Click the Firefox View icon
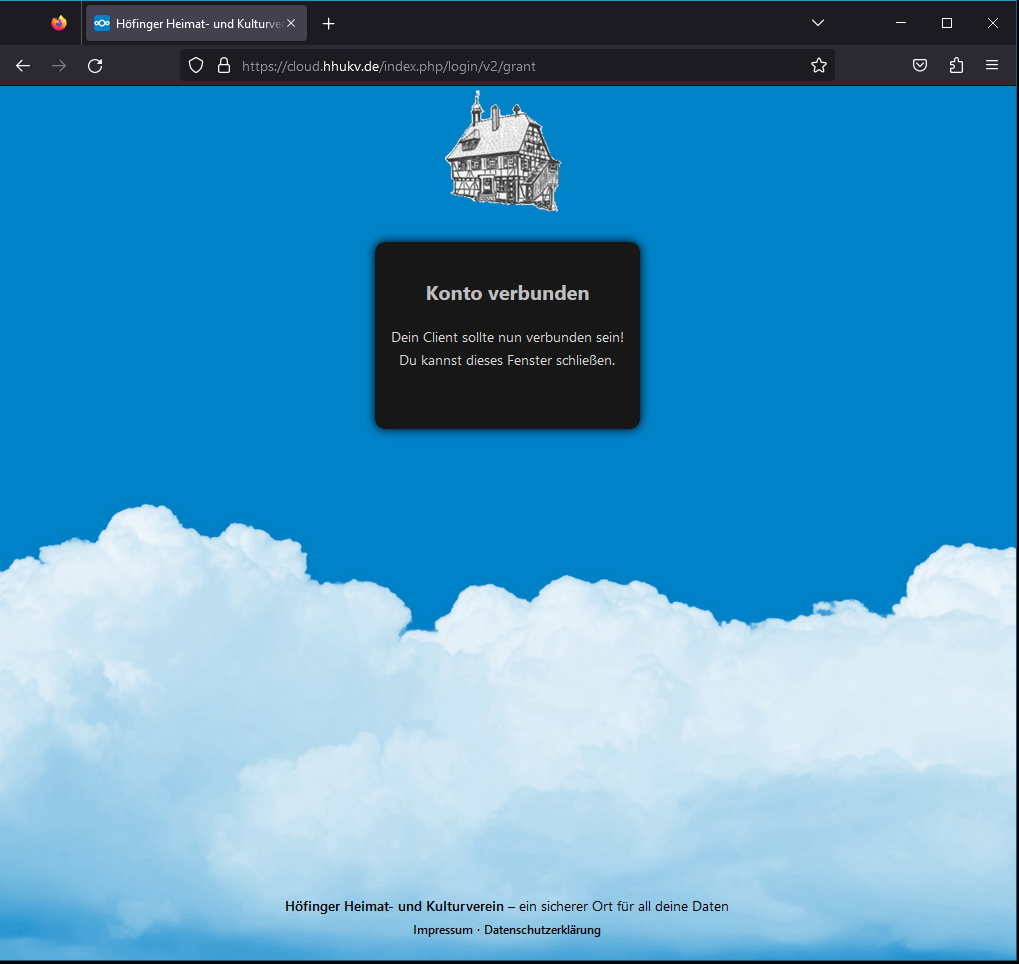Viewport: 1019px width, 964px height. (59, 23)
